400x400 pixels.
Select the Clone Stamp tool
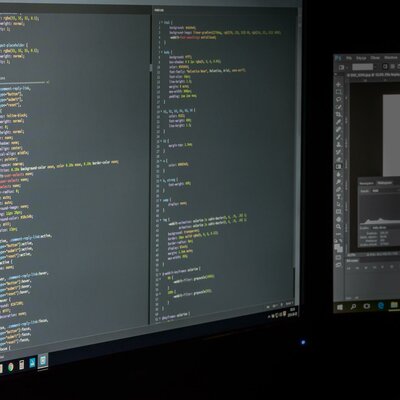tap(339, 145)
